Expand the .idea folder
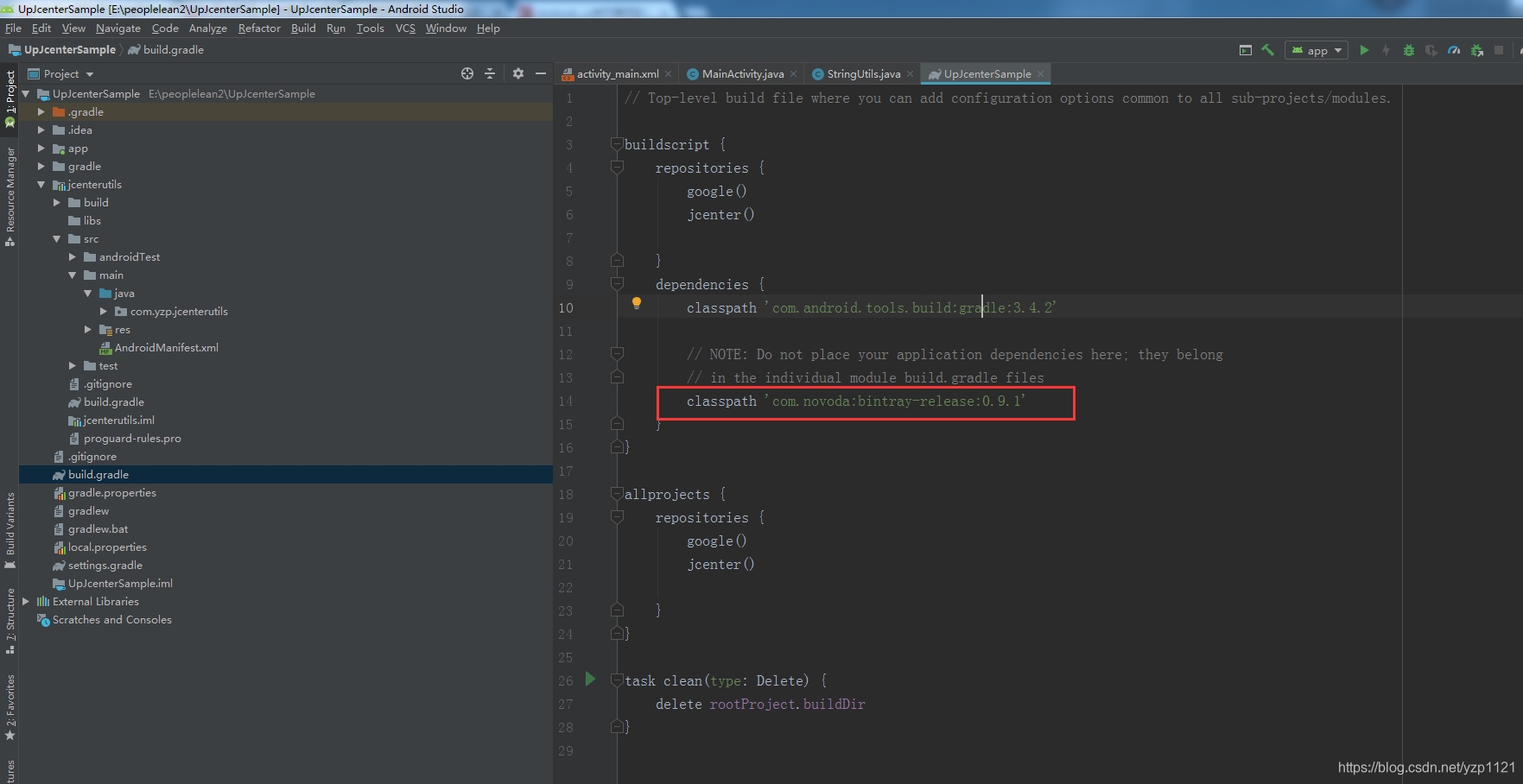Viewport: 1523px width, 784px height. click(x=41, y=130)
